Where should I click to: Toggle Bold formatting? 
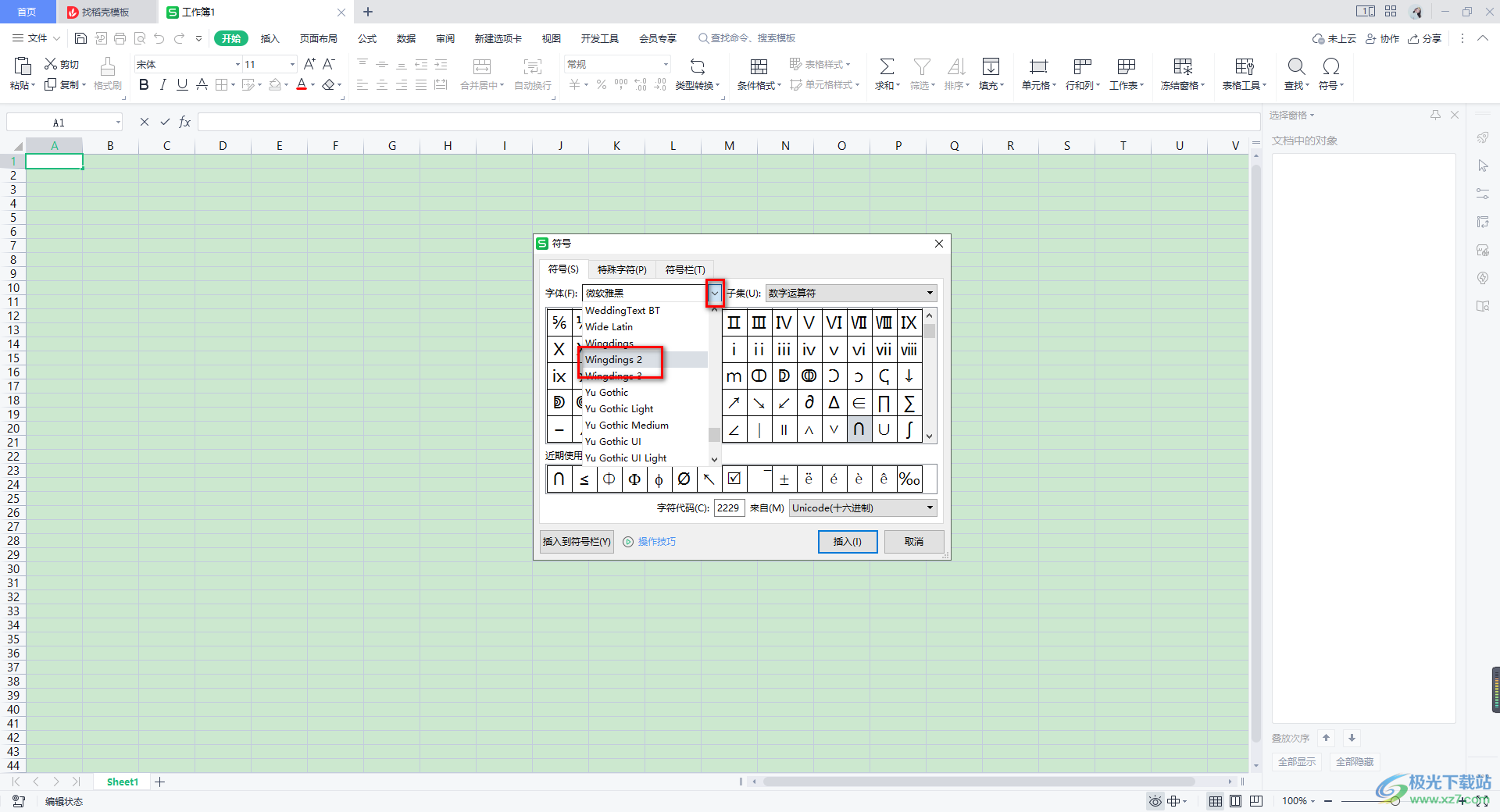(x=144, y=84)
